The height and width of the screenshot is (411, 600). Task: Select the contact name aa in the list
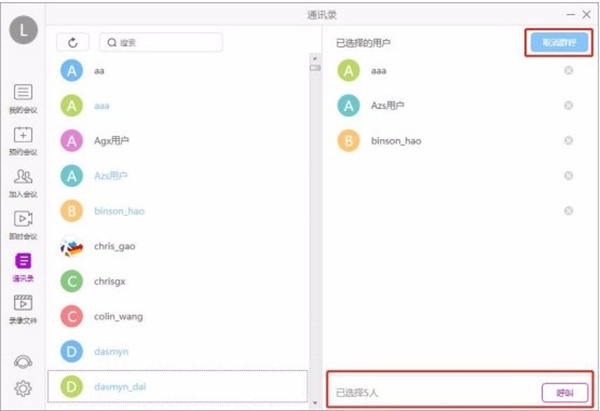pos(99,71)
